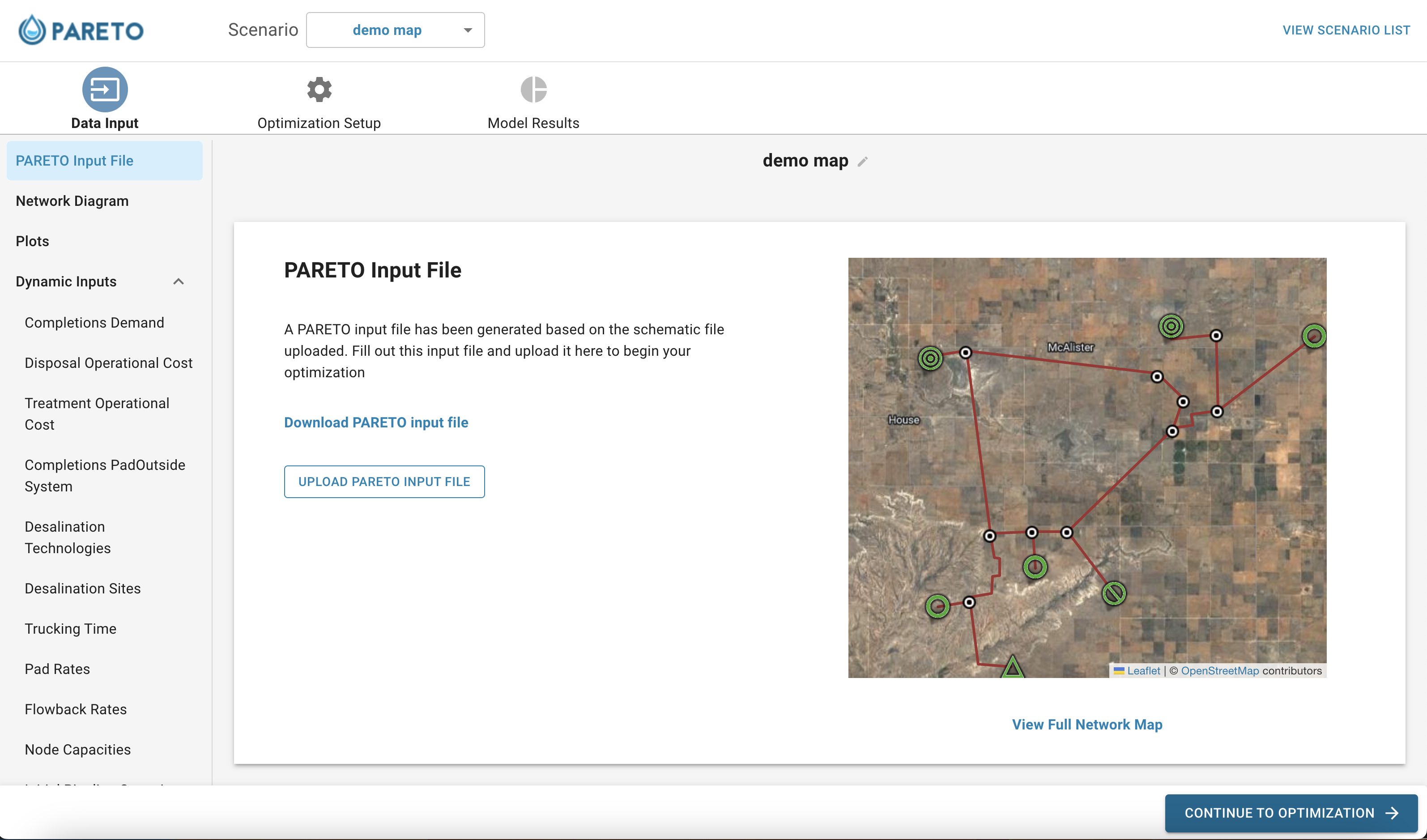Image resolution: width=1427 pixels, height=840 pixels.
Task: Click the Dynamic Inputs label
Action: (x=66, y=281)
